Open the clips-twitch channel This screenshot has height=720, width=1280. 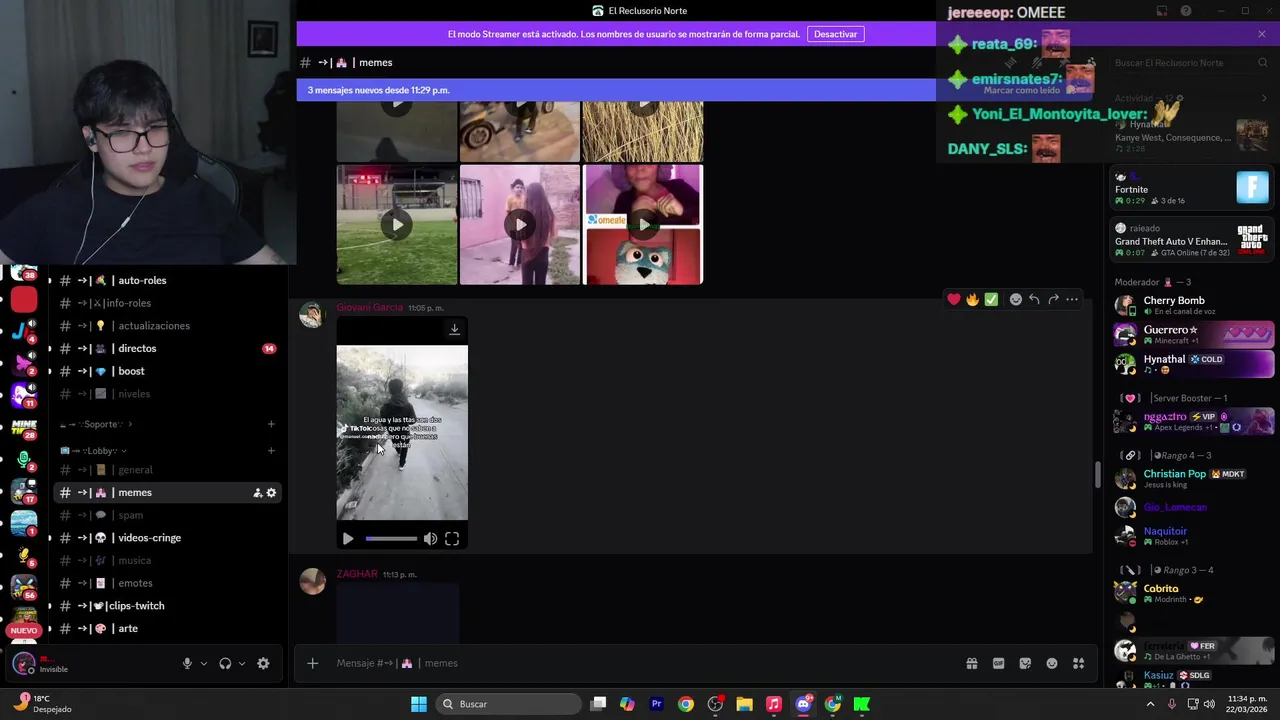coord(166,606)
